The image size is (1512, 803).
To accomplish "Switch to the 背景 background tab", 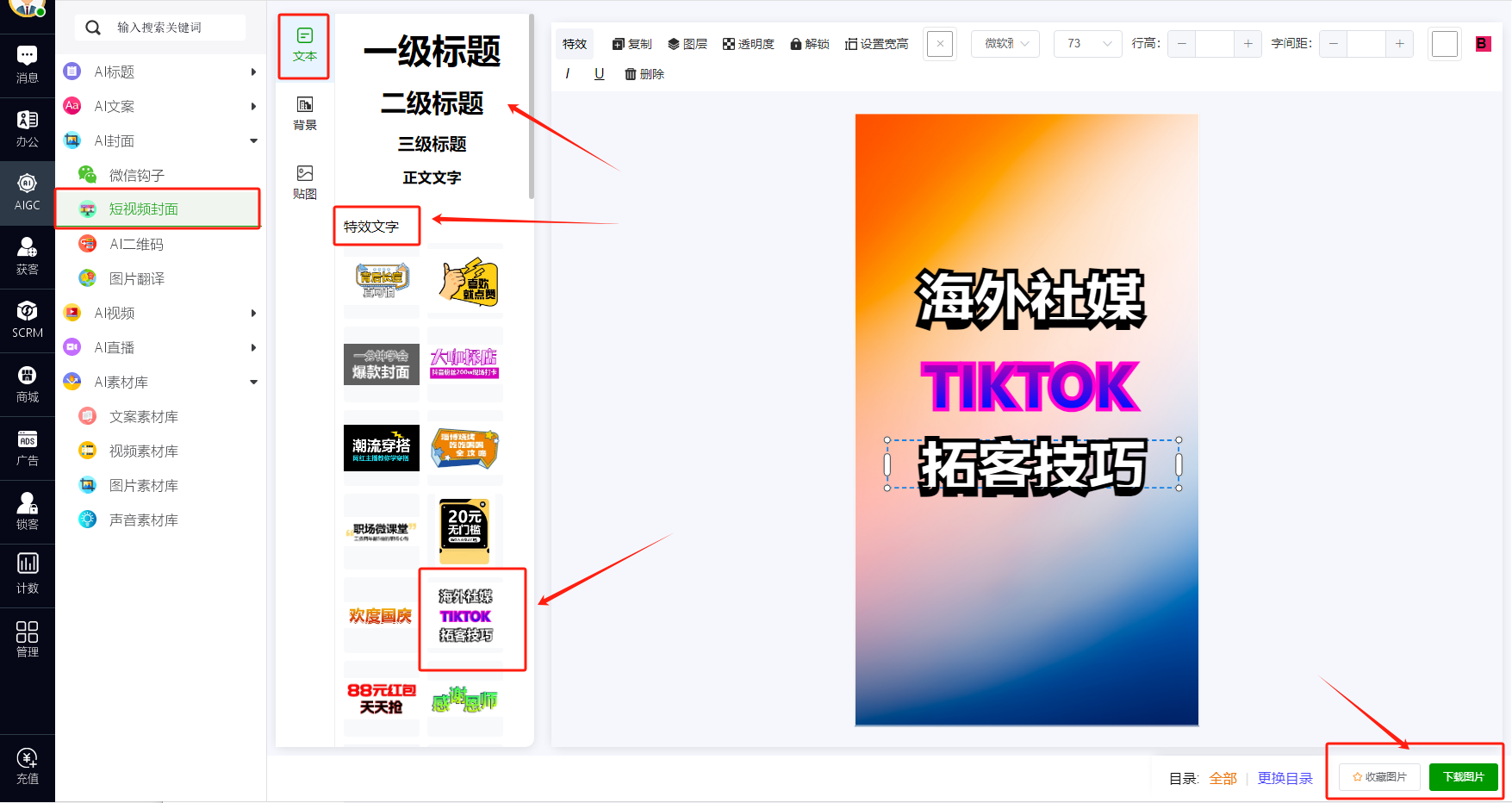I will (304, 113).
